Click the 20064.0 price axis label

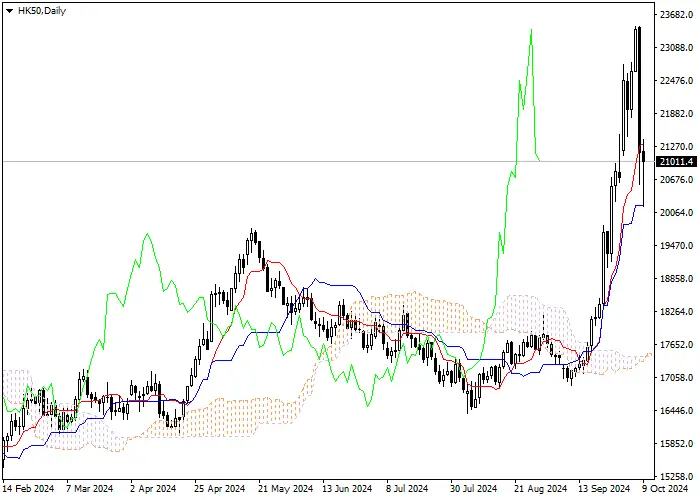click(676, 213)
